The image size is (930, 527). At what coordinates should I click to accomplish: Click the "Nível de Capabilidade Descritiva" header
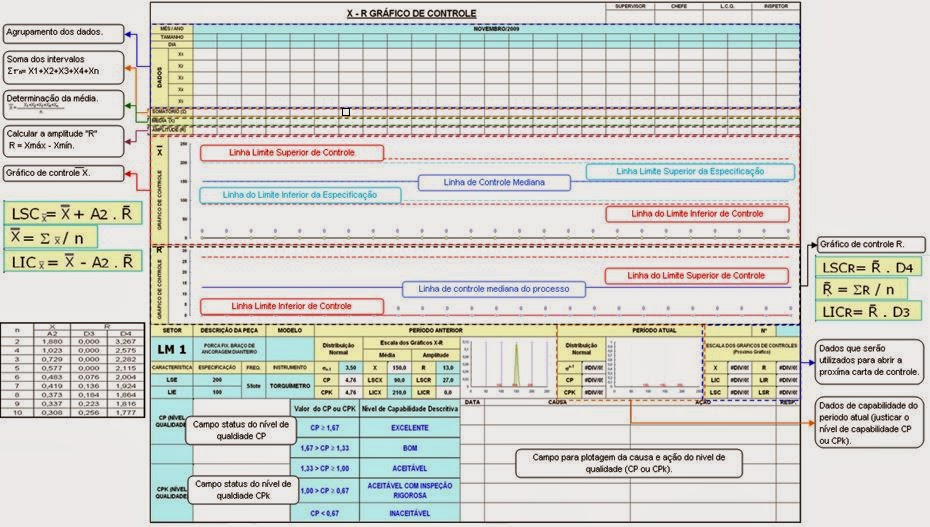410,408
